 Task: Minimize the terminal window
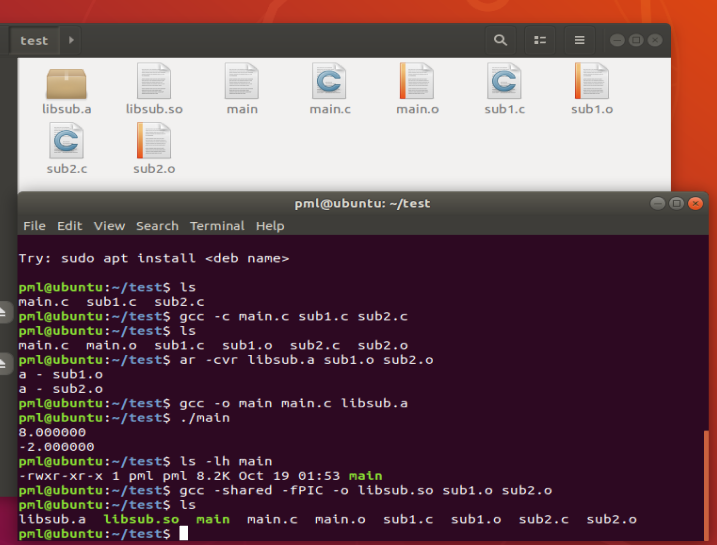click(x=658, y=203)
